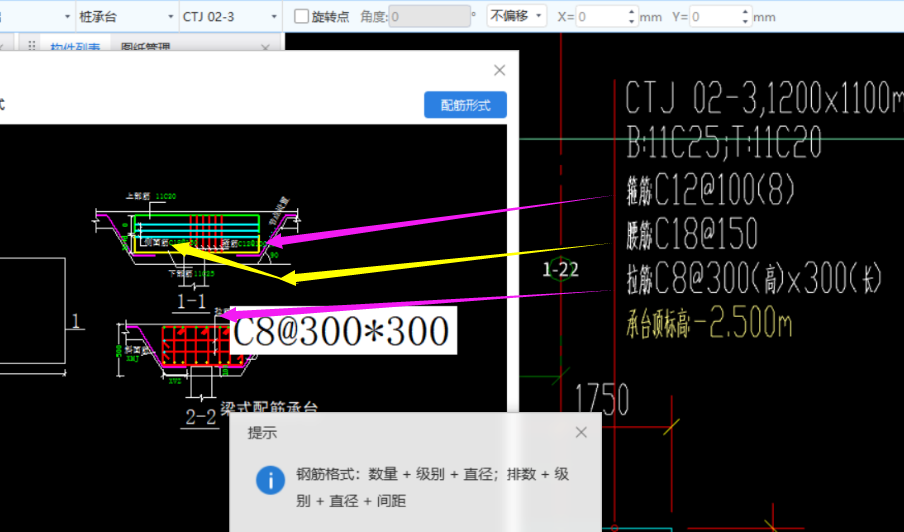
Task: Click the CAD text 腰筋C18@150
Action: click(x=692, y=233)
